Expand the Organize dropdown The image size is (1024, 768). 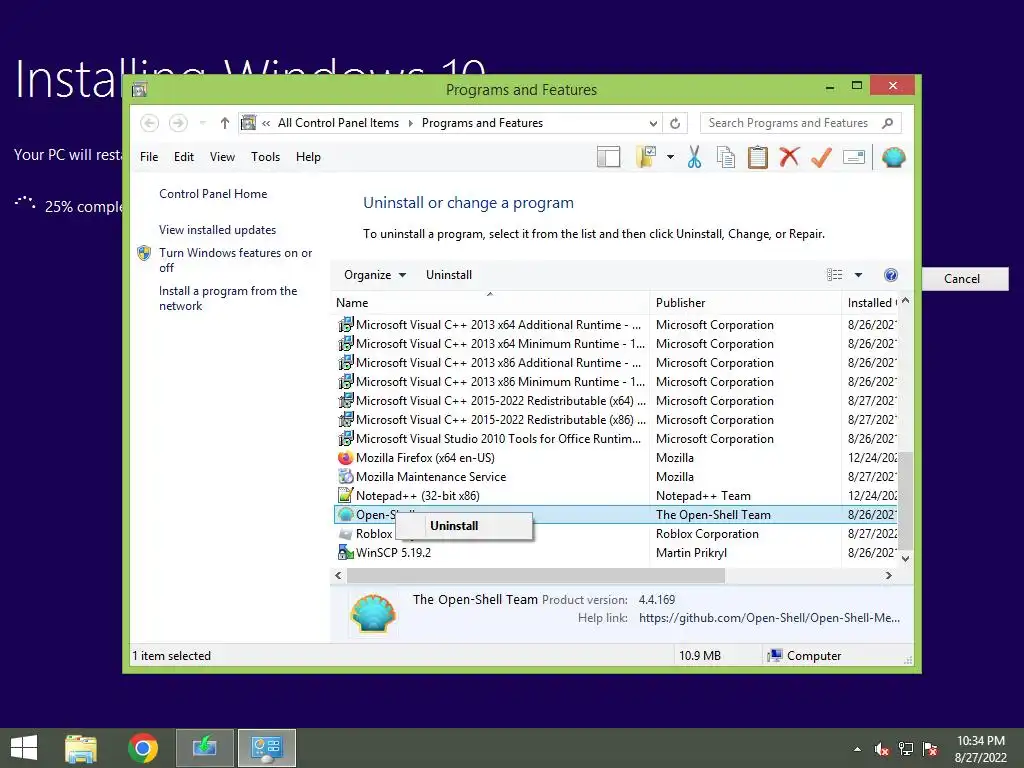375,275
